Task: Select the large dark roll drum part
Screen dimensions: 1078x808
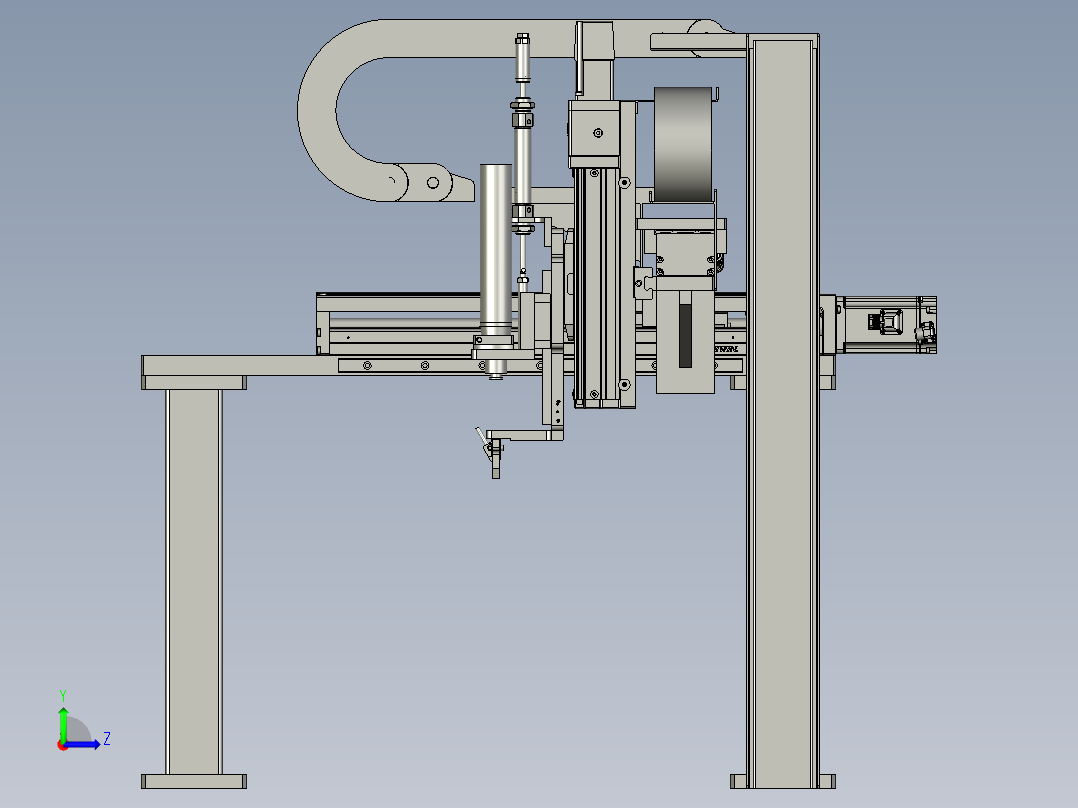Action: pyautogui.click(x=683, y=144)
